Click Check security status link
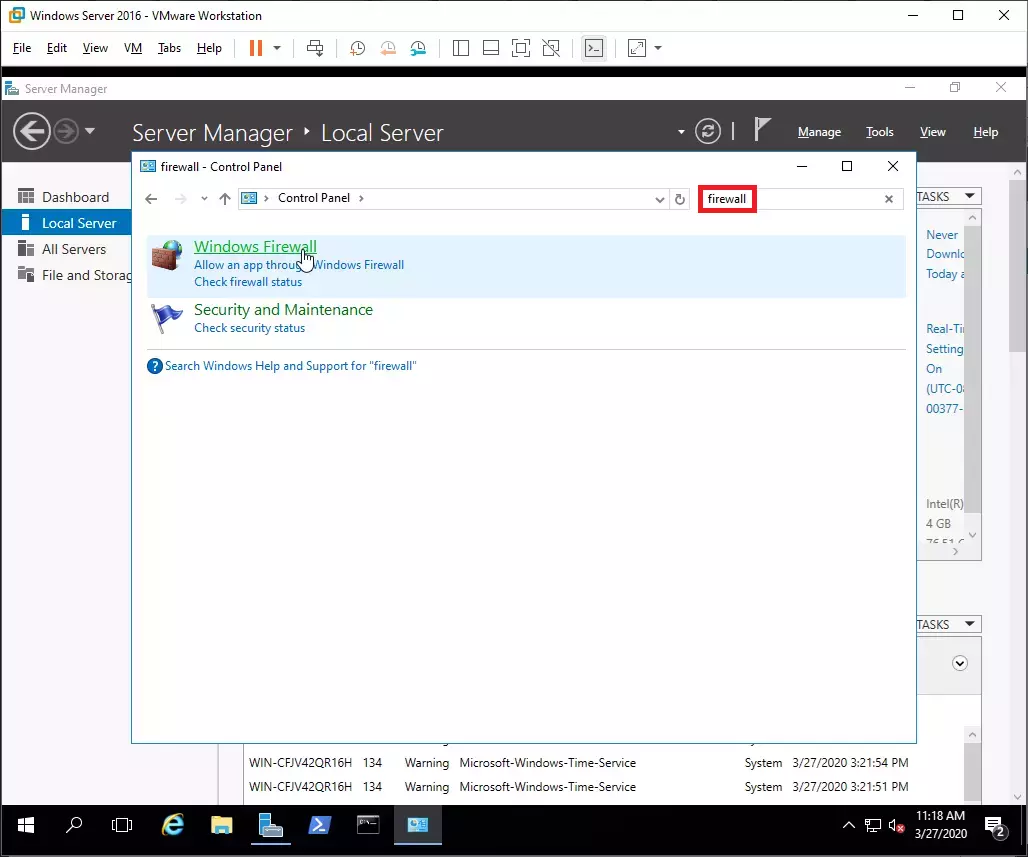The height and width of the screenshot is (857, 1028). 249,328
